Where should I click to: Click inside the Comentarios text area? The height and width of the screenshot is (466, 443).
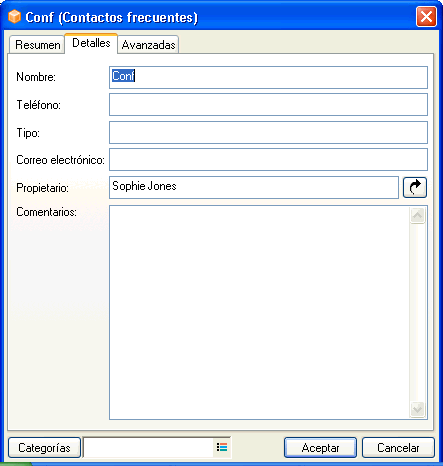pos(259,313)
